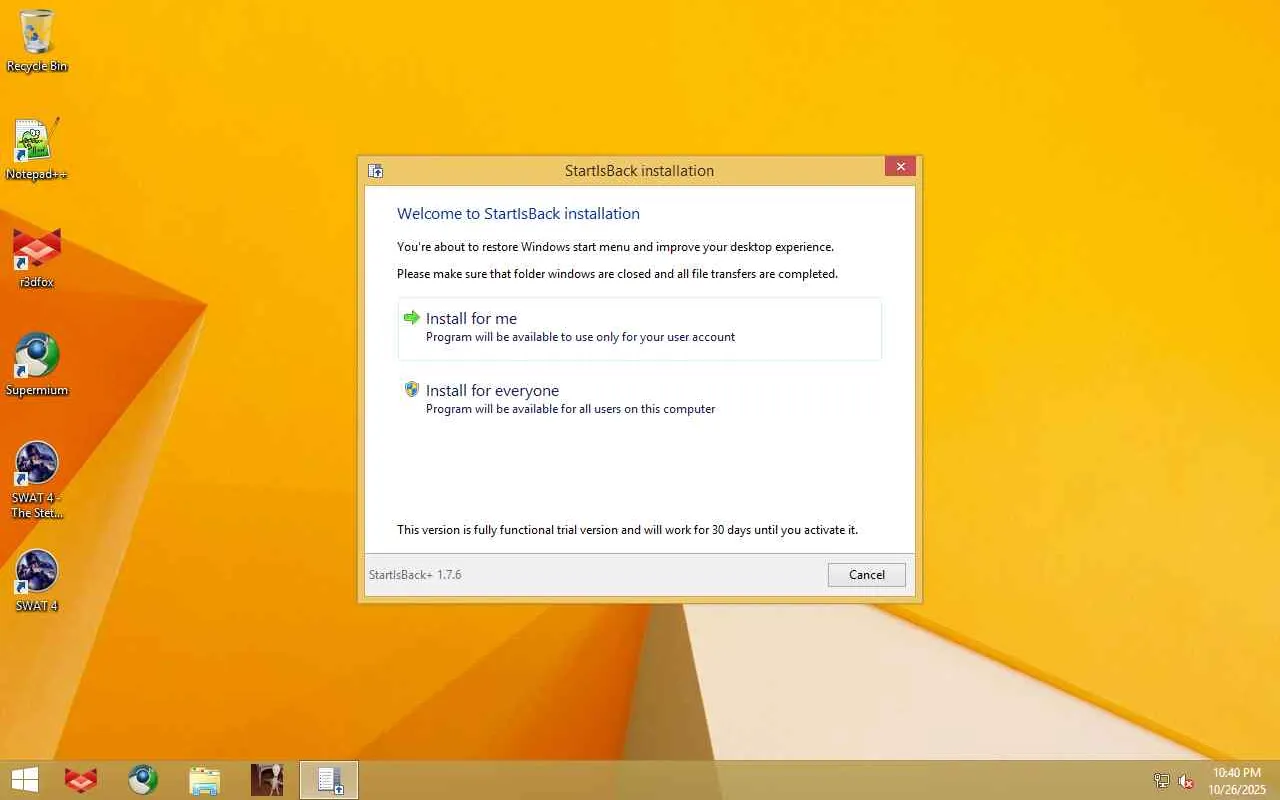The width and height of the screenshot is (1280, 800).
Task: Click the StartIsBack installer taskbar button
Action: (x=329, y=780)
